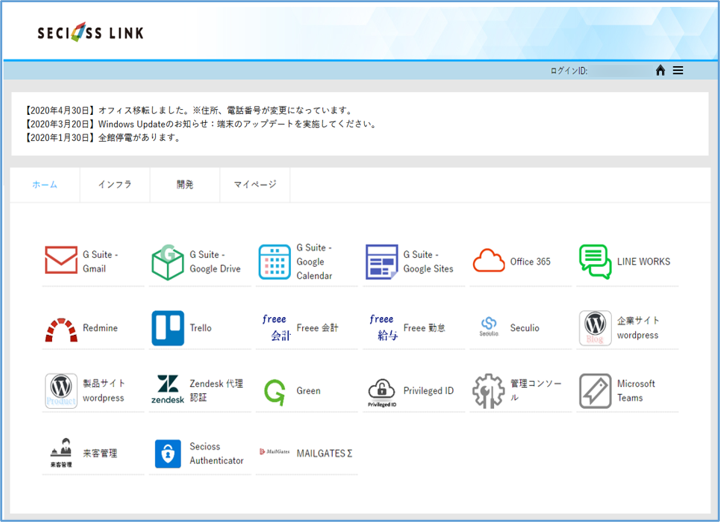Click the 企業サイト wordpress label
The height and width of the screenshot is (522, 720).
(638, 328)
